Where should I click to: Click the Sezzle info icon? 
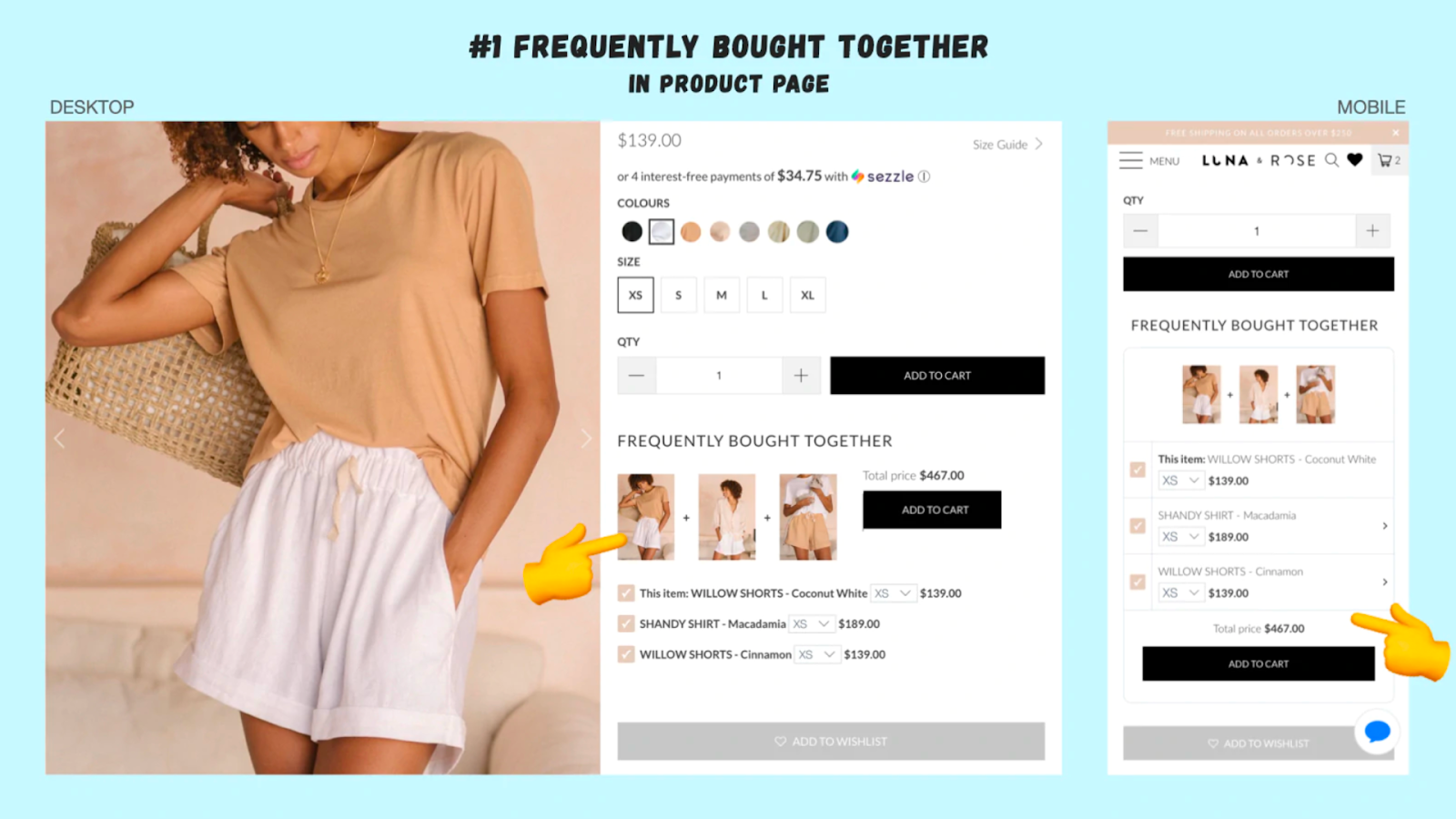924,177
